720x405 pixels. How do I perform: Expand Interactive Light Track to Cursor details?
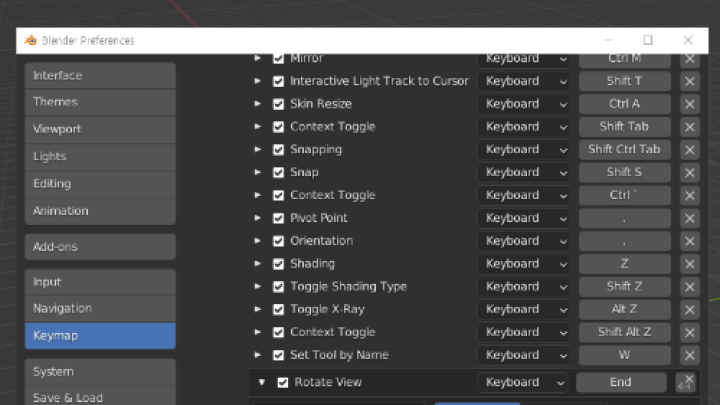click(x=258, y=81)
